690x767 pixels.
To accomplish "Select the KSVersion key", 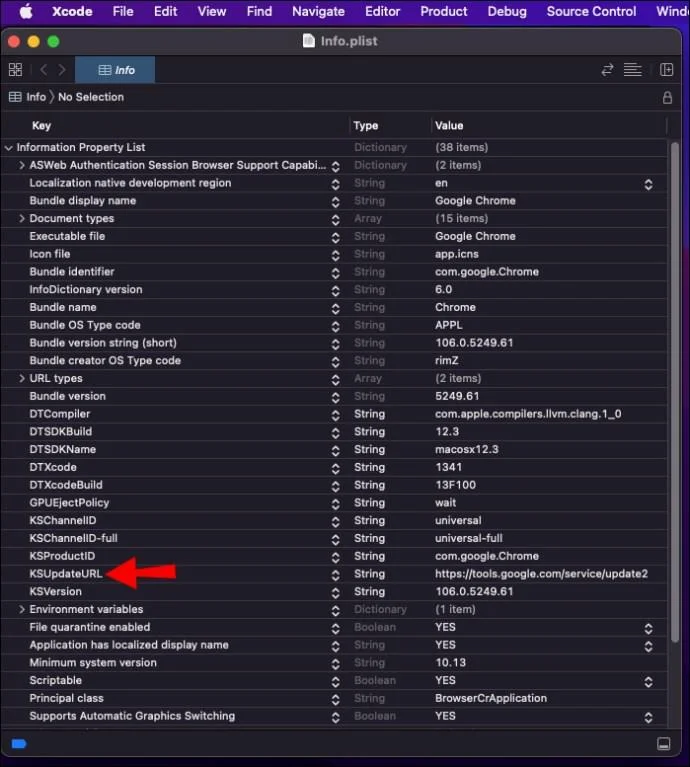I will click(56, 591).
